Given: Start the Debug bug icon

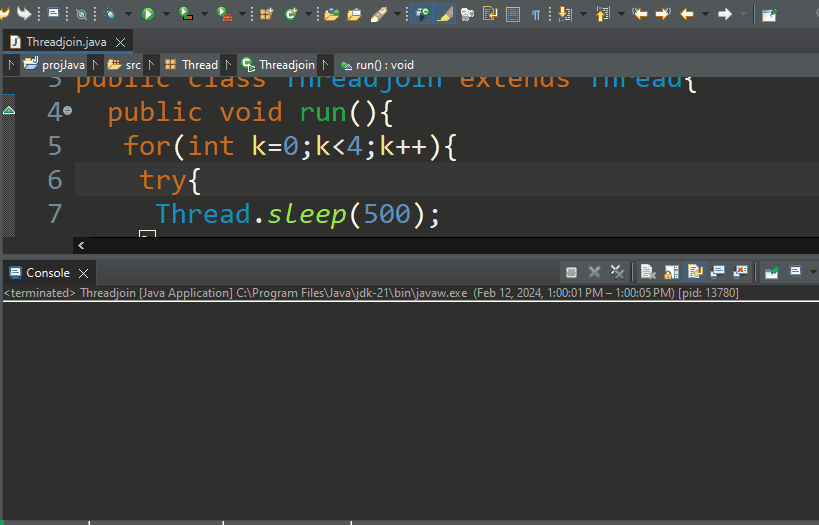Looking at the screenshot, I should (x=110, y=14).
